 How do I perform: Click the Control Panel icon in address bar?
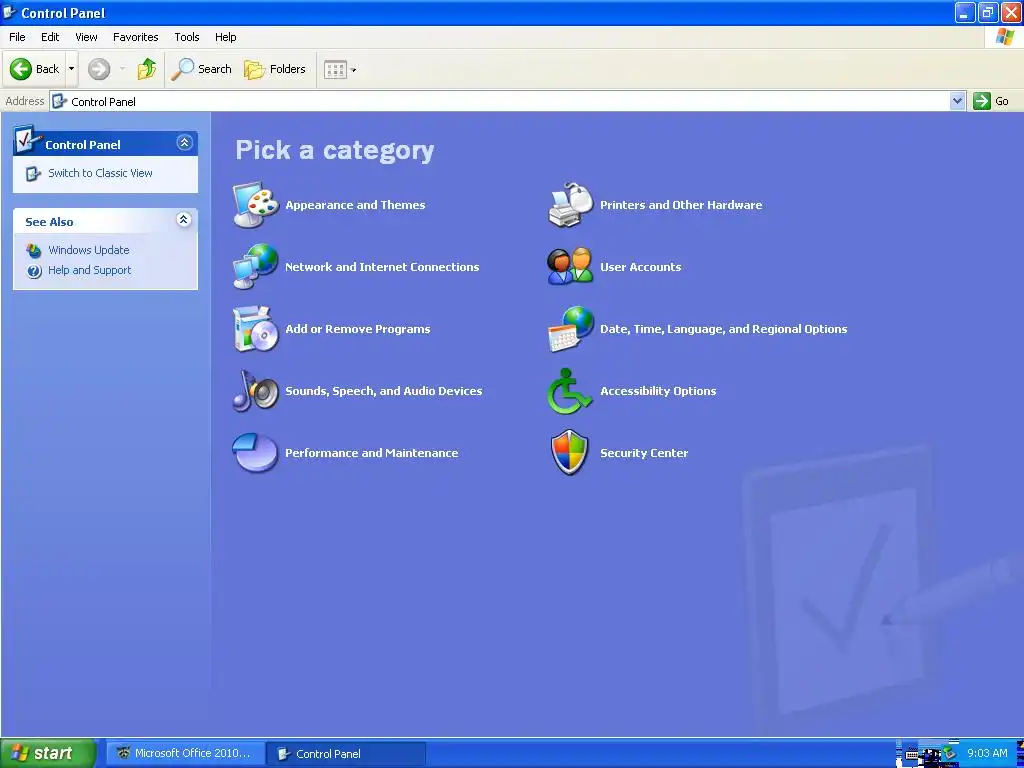click(59, 101)
